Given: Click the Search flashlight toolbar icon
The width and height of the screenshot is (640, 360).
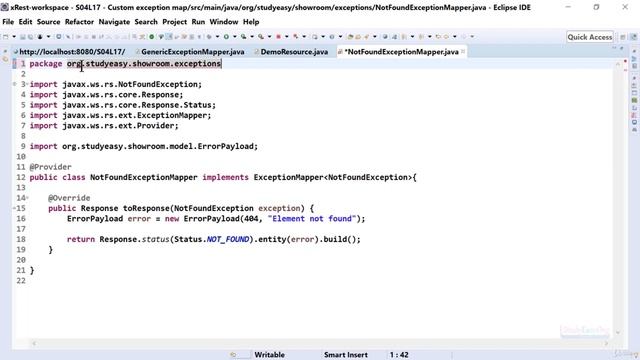Looking at the screenshot, I should point(367,37).
